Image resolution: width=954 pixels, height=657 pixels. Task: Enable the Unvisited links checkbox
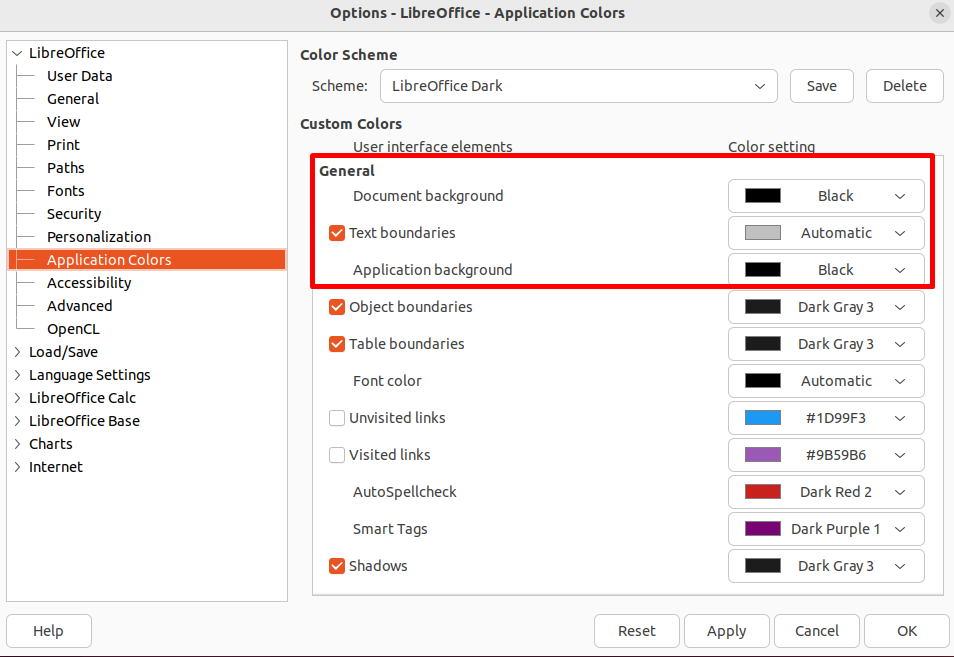tap(336, 418)
